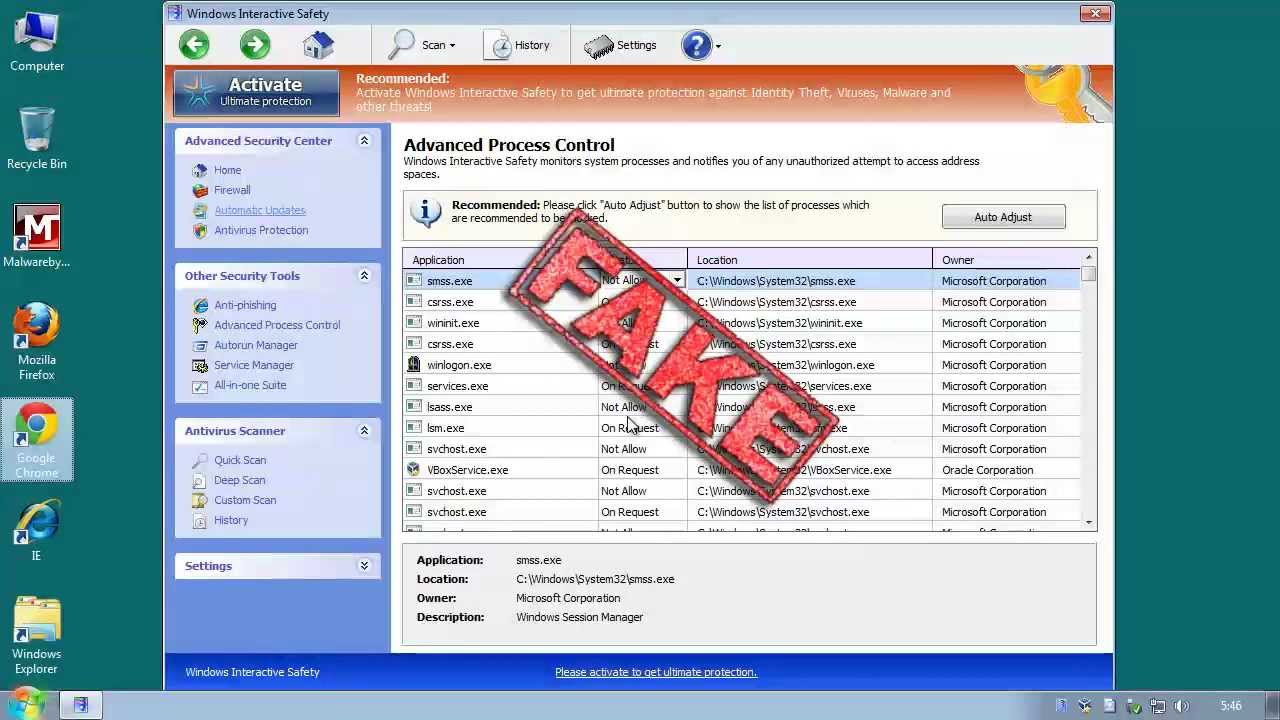Select the lsm.exe process row
Viewport: 1280px width, 720px height.
tap(742, 428)
